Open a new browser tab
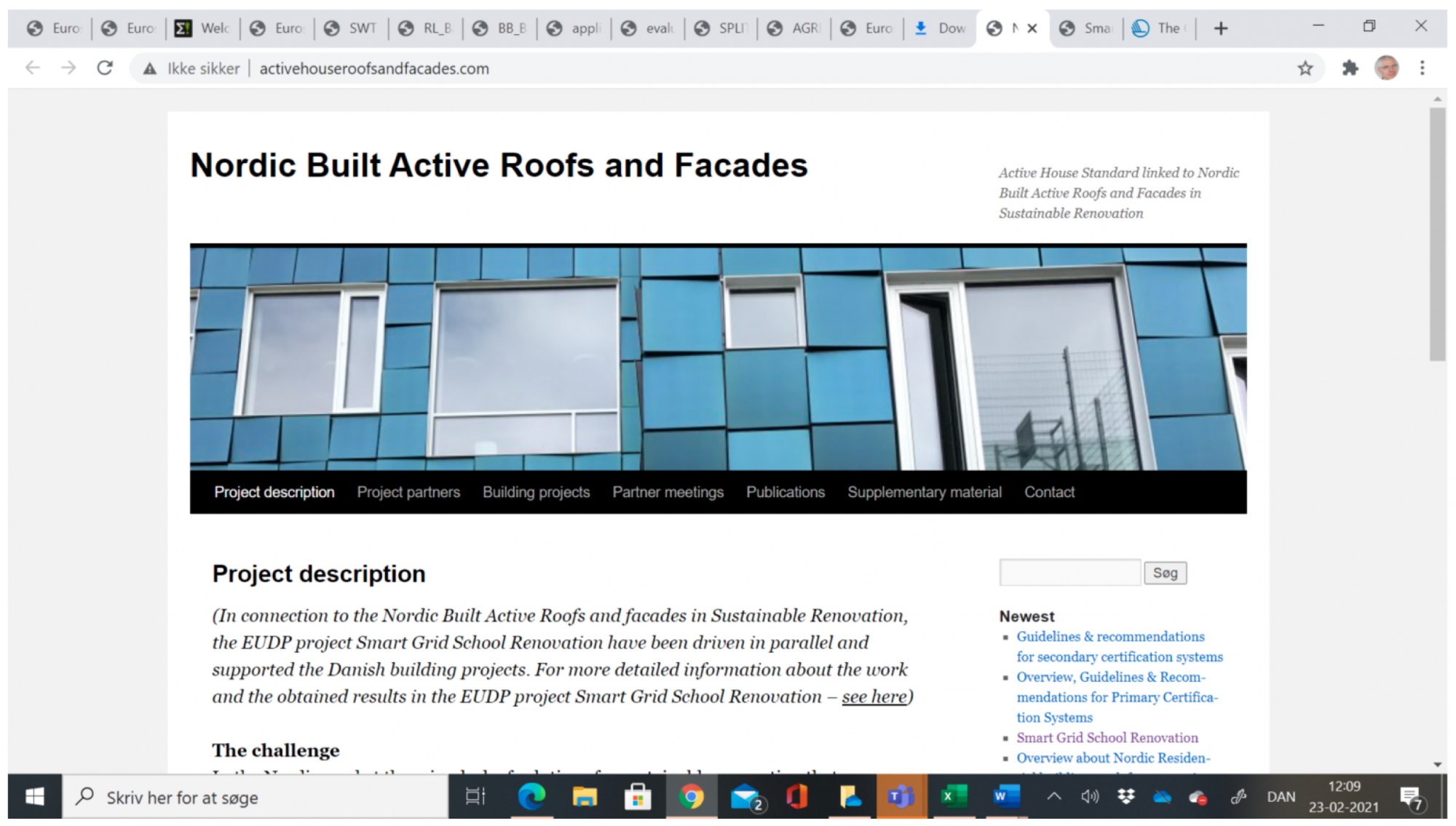This screenshot has height=826, width=1456. pos(1221,28)
